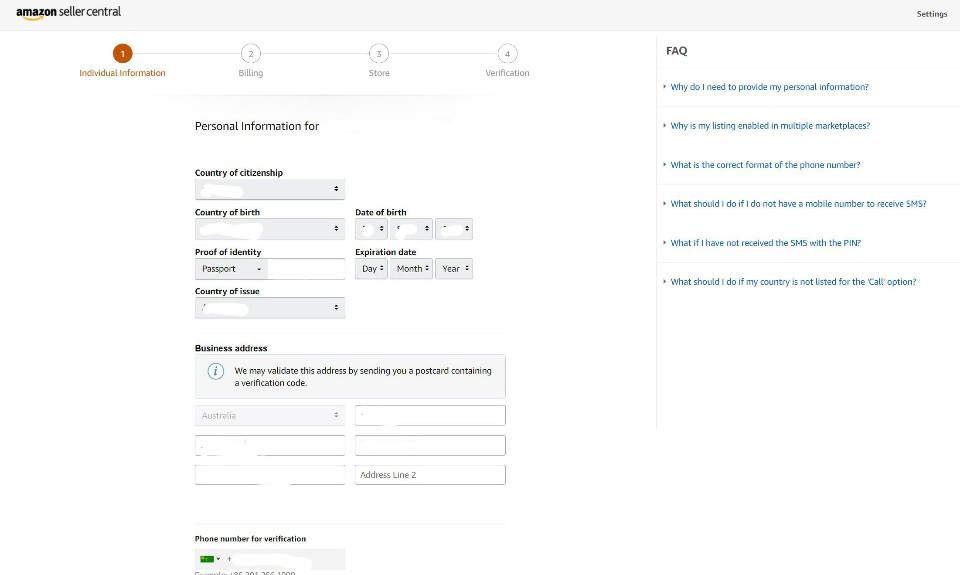Screen dimensions: 960x575
Task: Click the 'Proof of identity' label
Action: click(x=228, y=252)
